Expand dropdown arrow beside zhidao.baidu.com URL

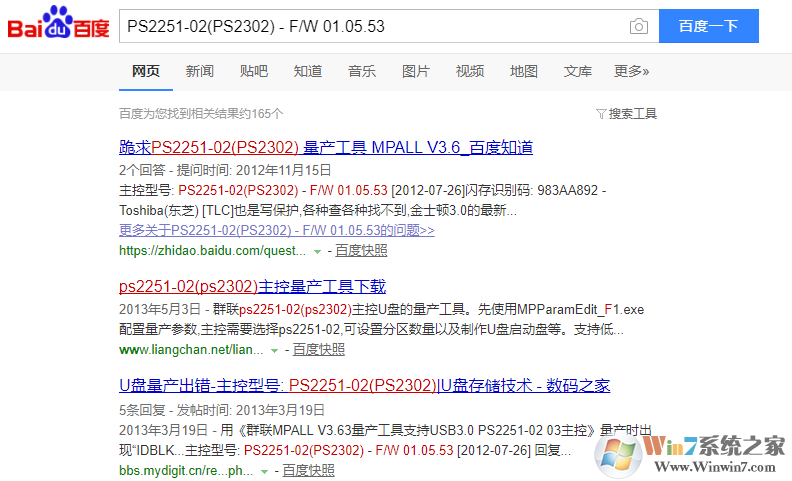coord(317,252)
